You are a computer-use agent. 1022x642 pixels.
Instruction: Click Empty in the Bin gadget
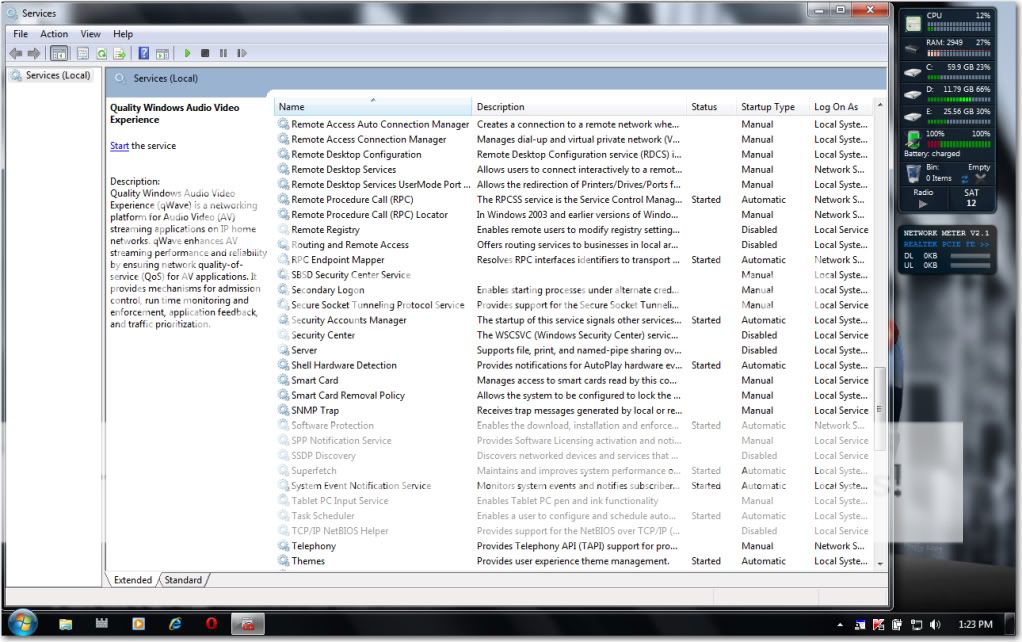pyautogui.click(x=979, y=168)
